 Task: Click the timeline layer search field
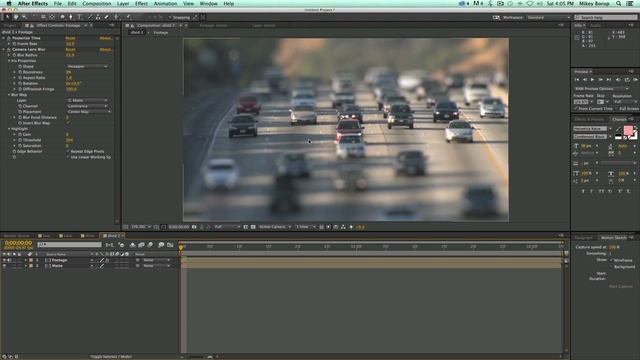(x=69, y=244)
